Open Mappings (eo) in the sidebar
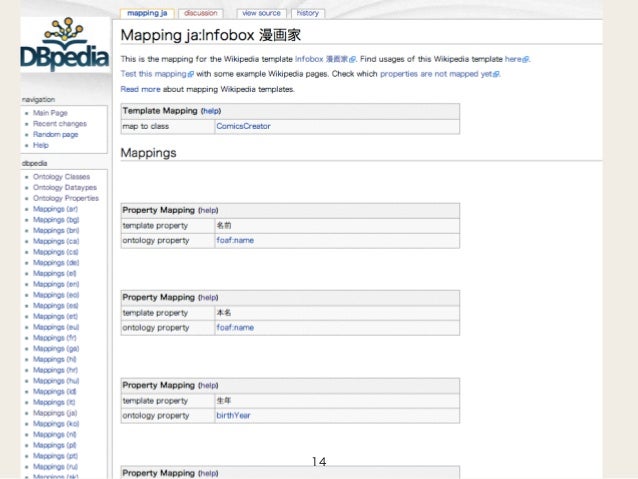This screenshot has height=479, width=638. [x=56, y=295]
